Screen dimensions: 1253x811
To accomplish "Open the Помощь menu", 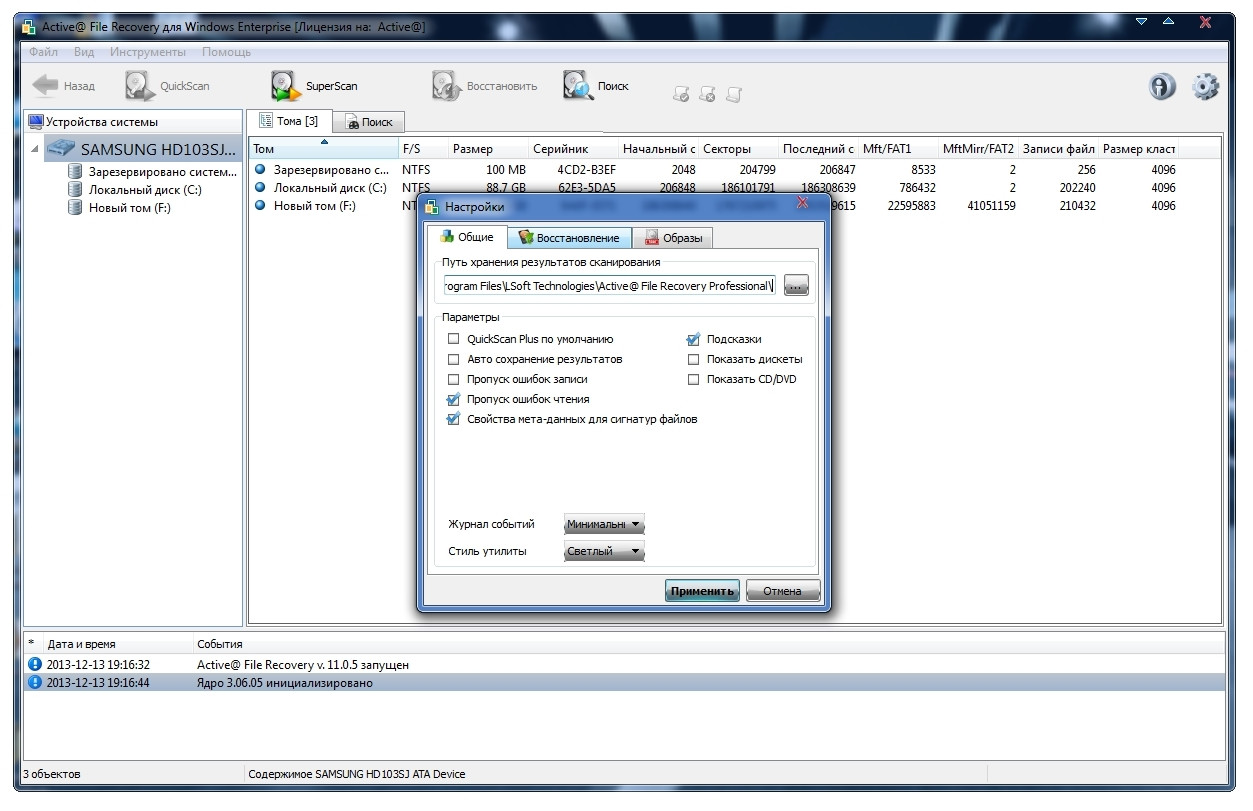I will [x=226, y=52].
